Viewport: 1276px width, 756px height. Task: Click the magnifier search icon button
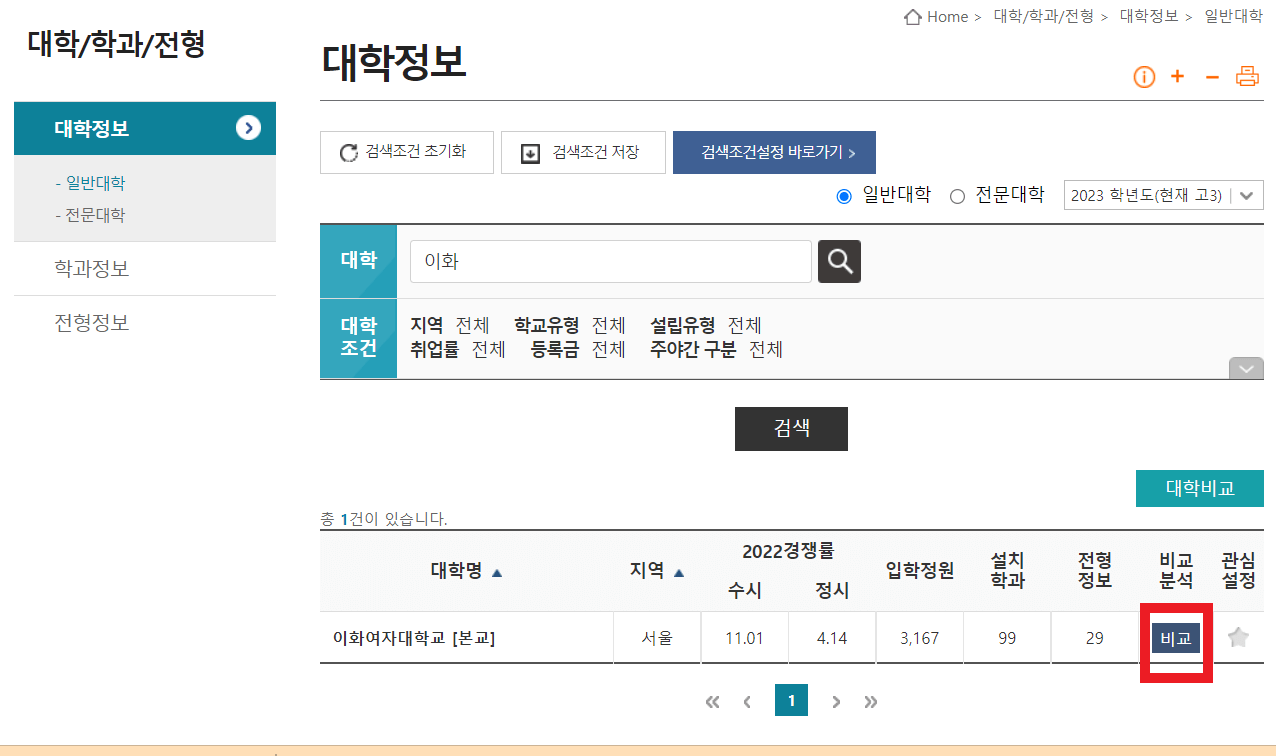[839, 262]
